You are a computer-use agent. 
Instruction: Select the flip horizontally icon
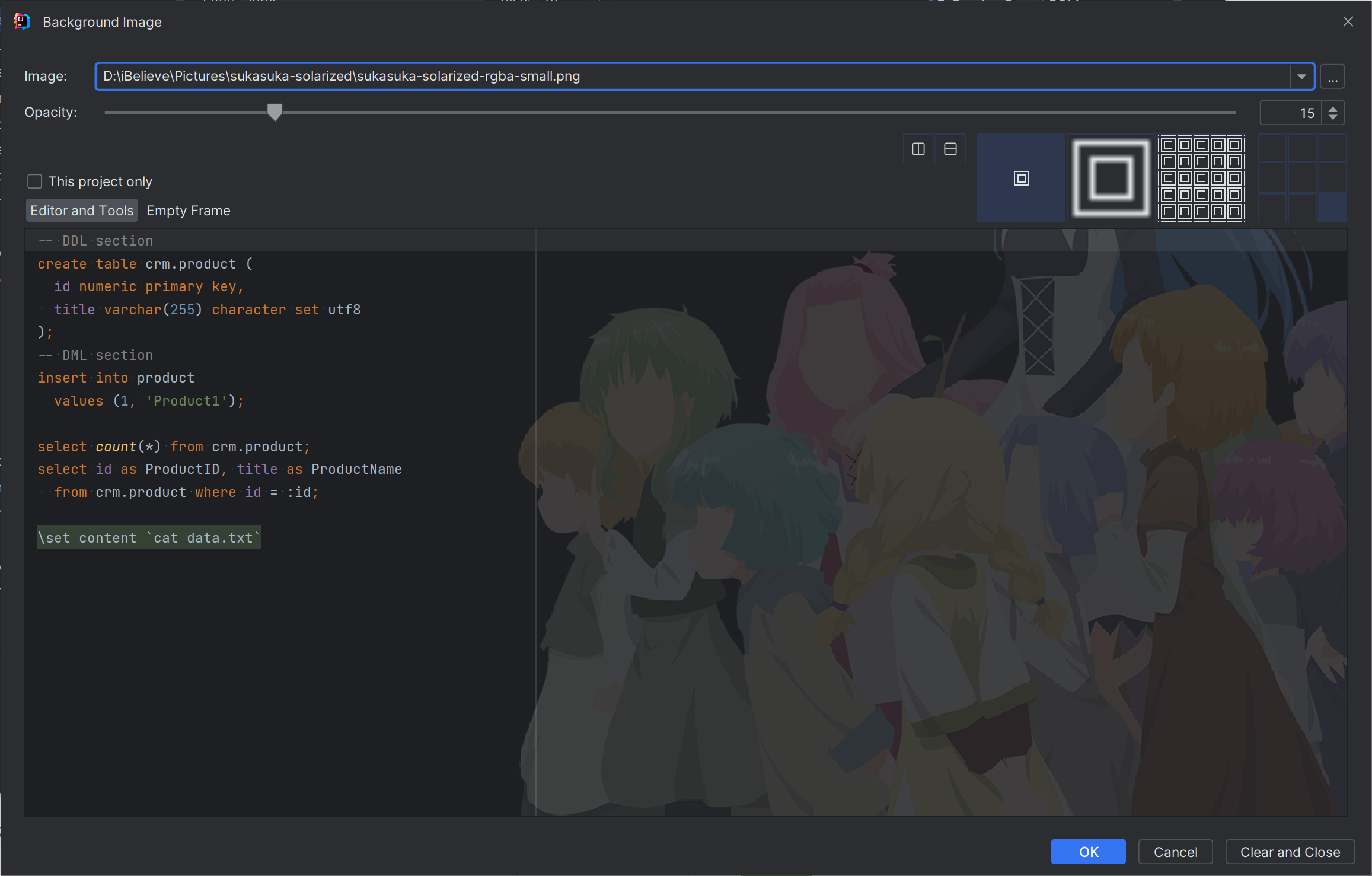coord(918,149)
